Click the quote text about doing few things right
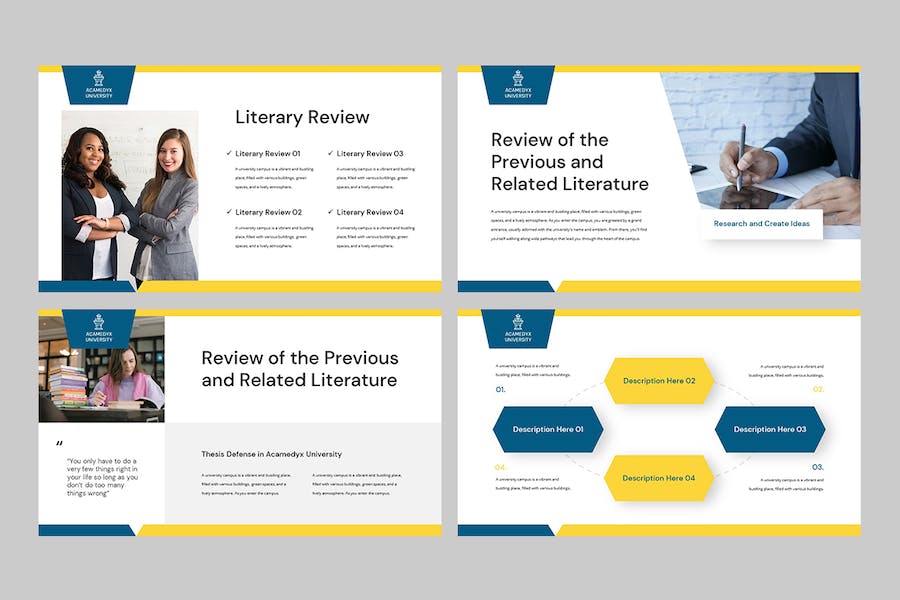Image resolution: width=900 pixels, height=600 pixels. (x=102, y=478)
